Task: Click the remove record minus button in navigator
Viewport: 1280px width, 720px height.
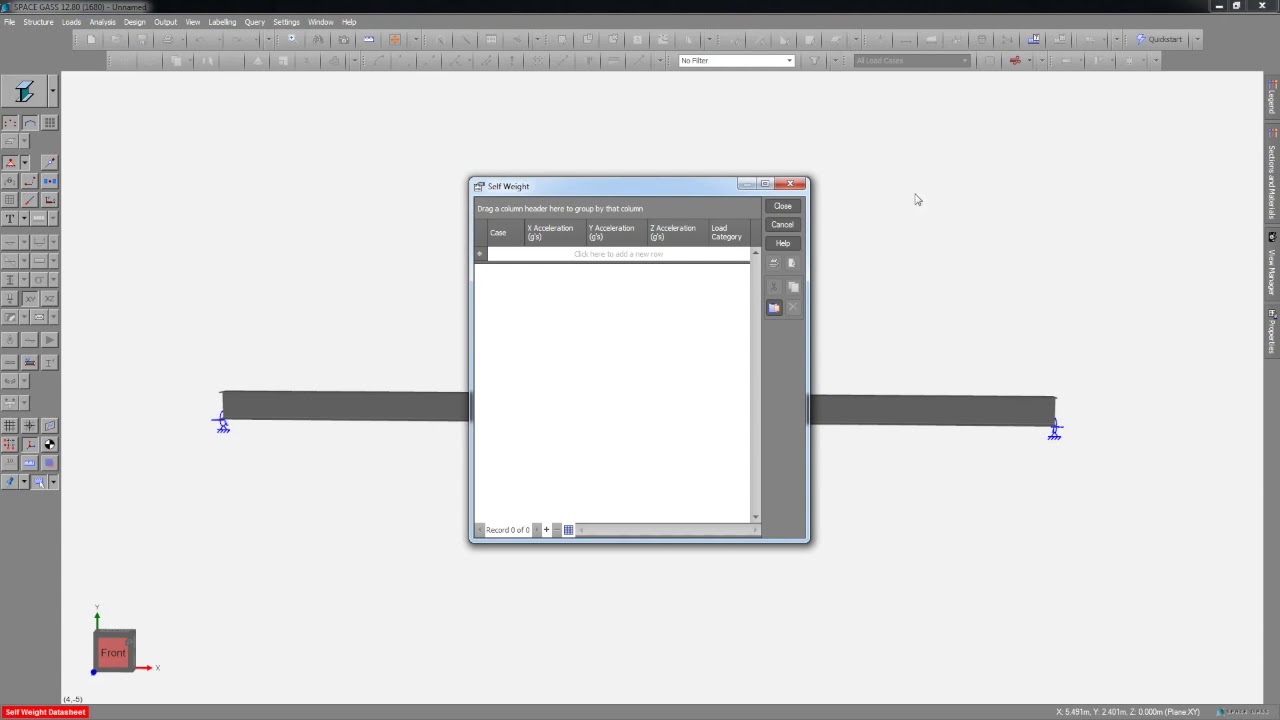Action: (557, 530)
